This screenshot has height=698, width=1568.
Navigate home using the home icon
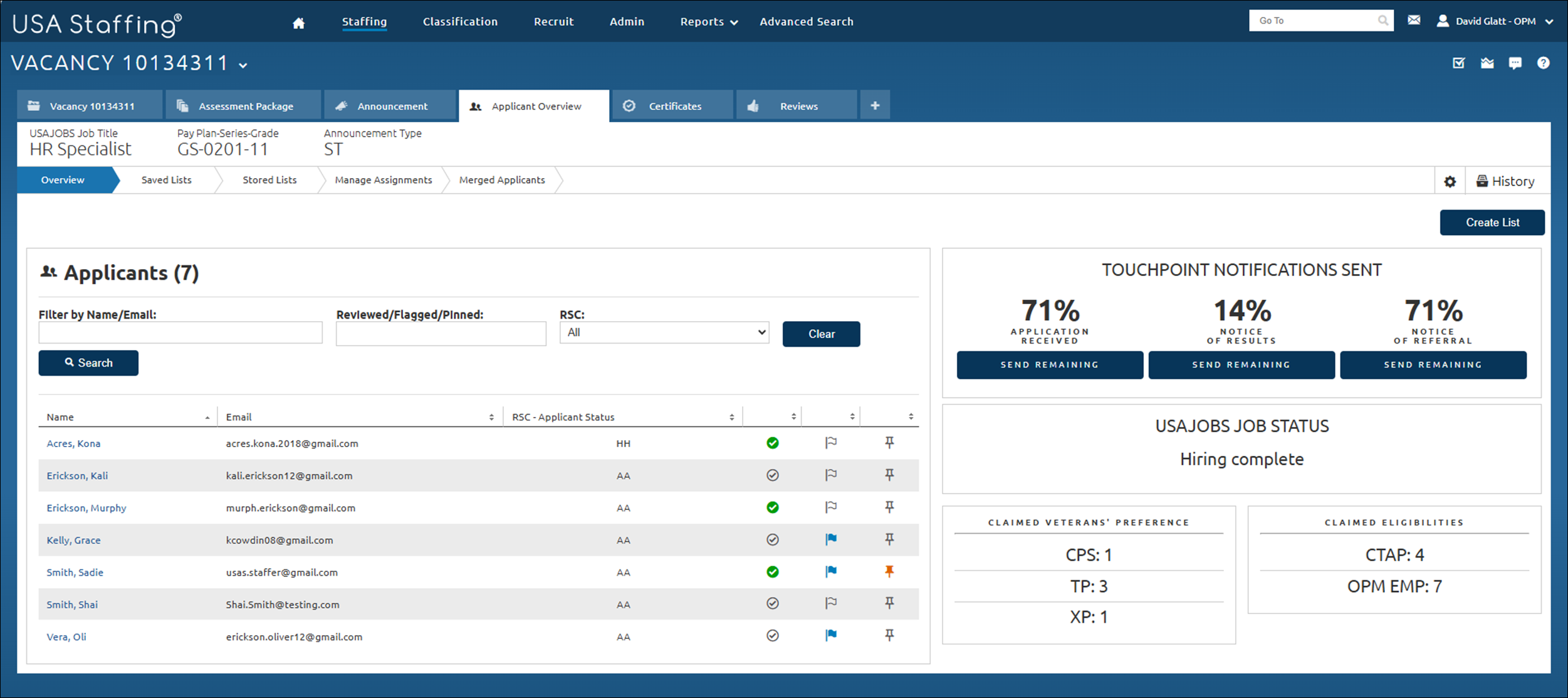click(x=298, y=21)
